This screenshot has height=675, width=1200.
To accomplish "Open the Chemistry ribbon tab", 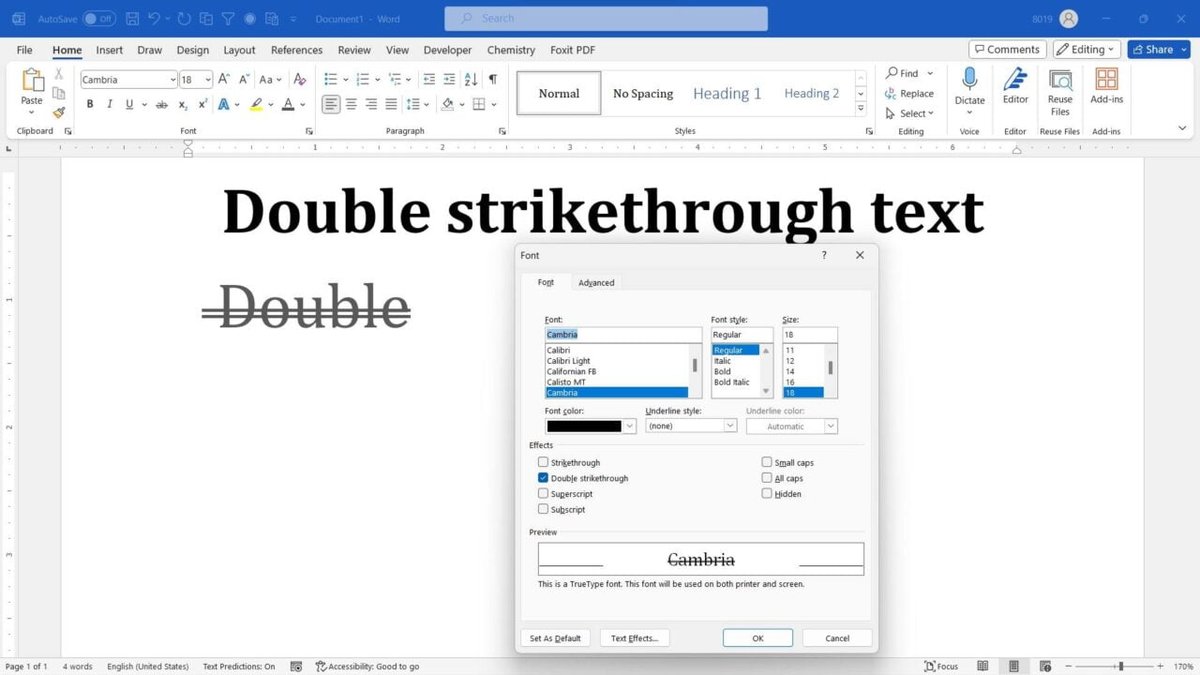I will 510,49.
